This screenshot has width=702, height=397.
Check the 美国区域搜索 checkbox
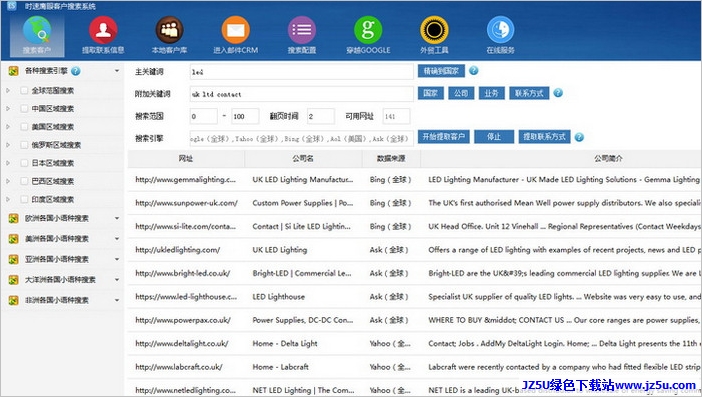24,127
